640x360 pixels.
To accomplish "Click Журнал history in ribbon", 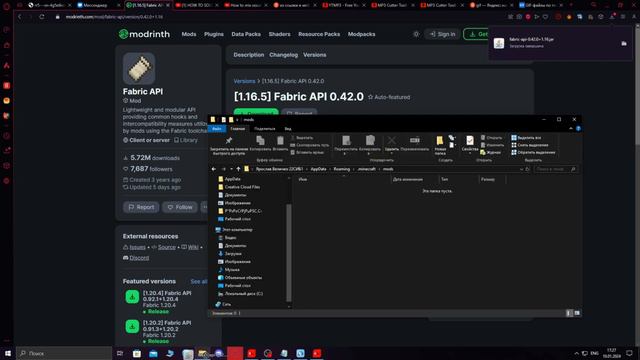I will [x=490, y=153].
